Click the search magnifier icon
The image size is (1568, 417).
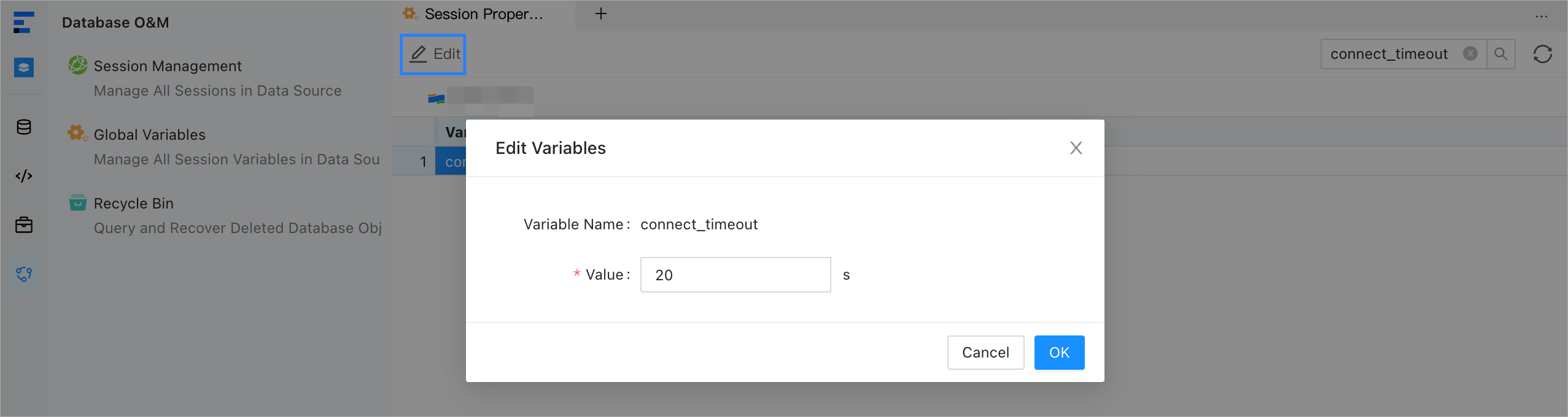1500,54
